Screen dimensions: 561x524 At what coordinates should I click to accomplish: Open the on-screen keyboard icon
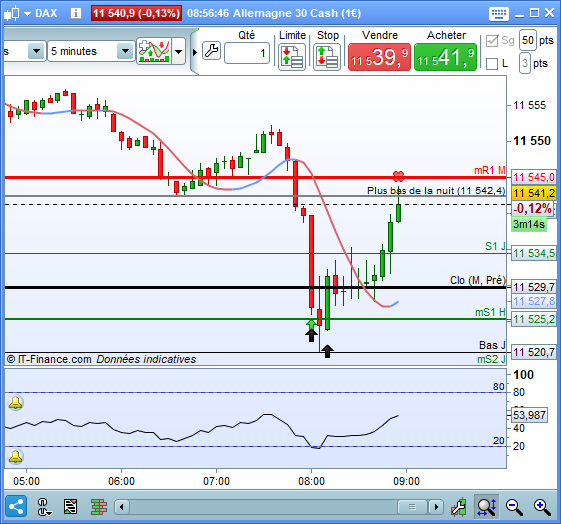498,14
